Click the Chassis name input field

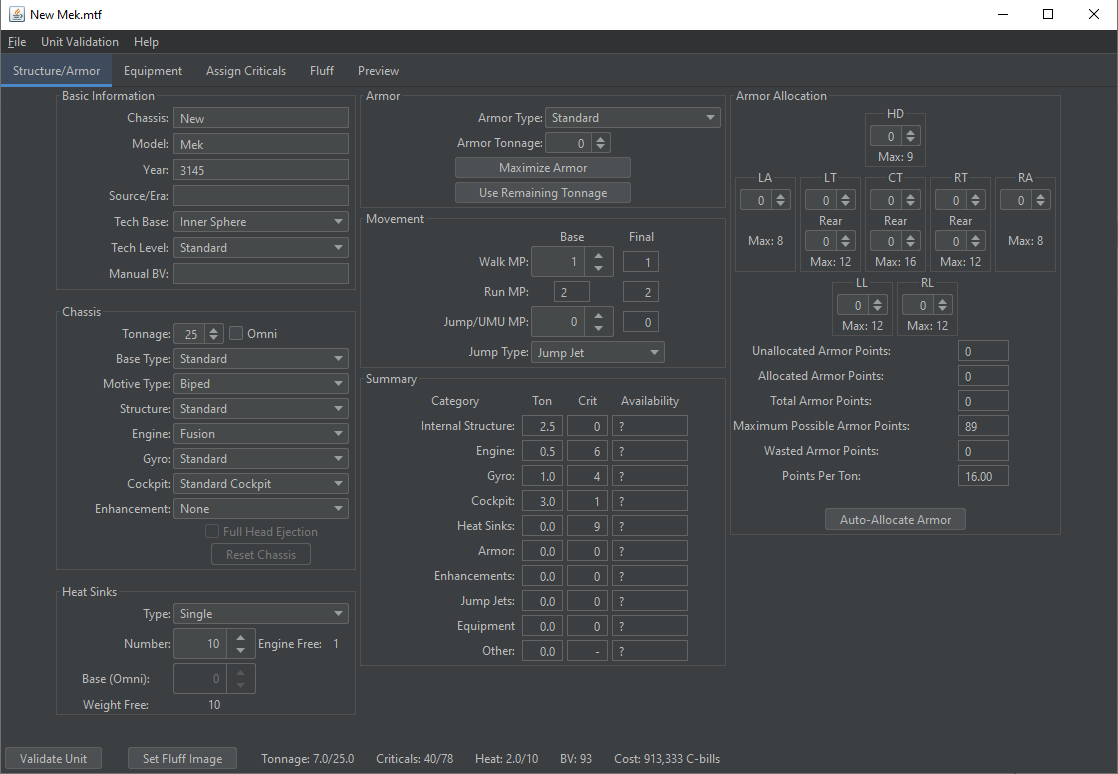click(x=260, y=118)
